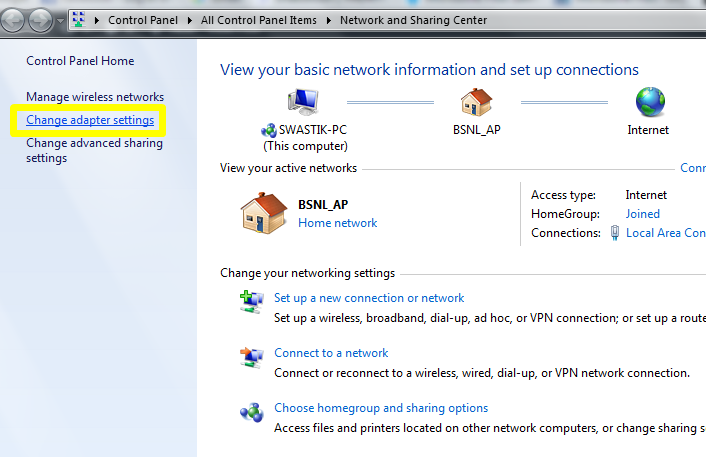Click the homegroup and sharing options icon
Image resolution: width=706 pixels, height=457 pixels.
point(252,412)
